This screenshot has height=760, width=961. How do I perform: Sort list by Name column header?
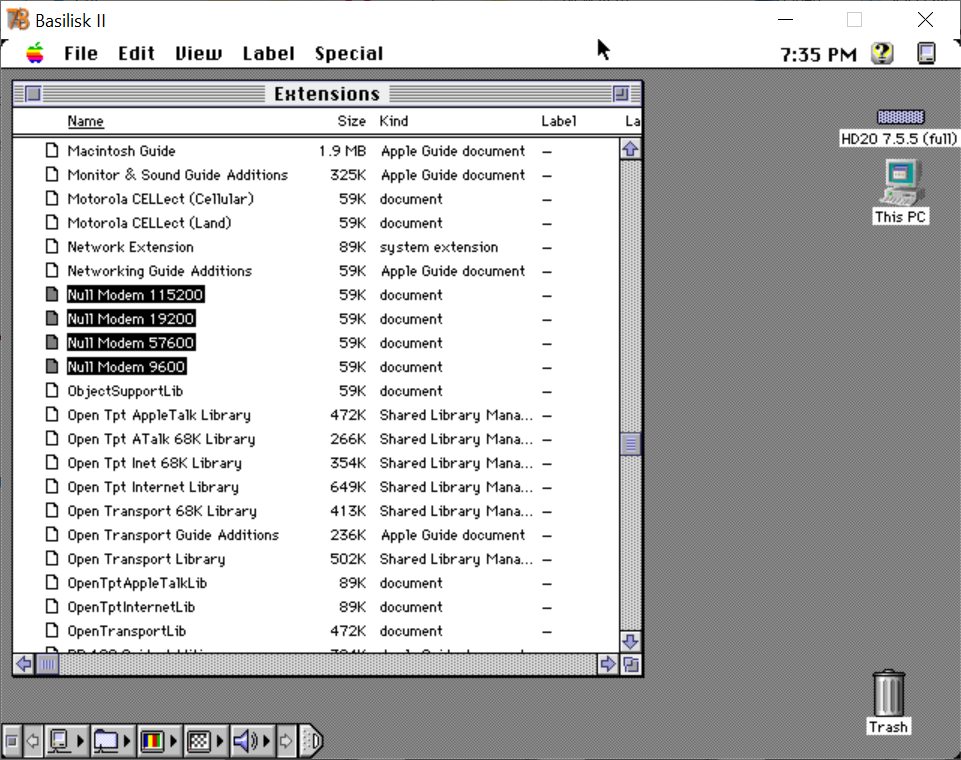point(85,121)
